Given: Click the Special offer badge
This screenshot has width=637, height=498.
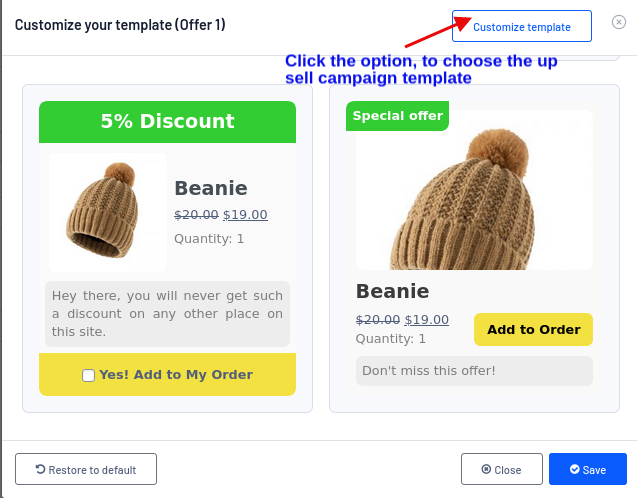Looking at the screenshot, I should tap(397, 116).
